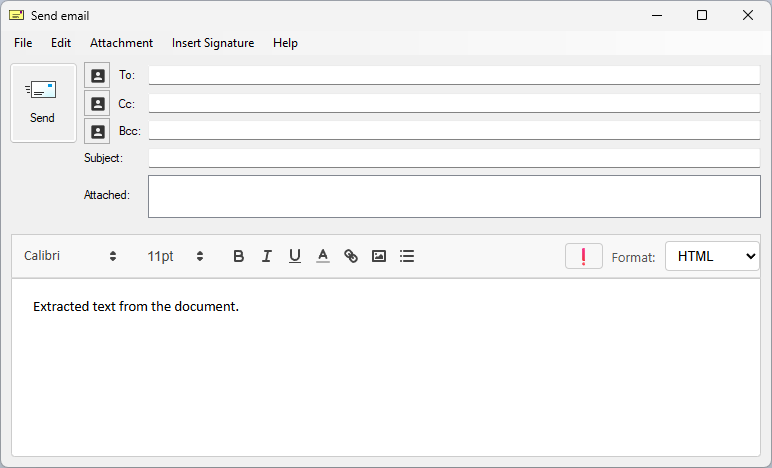Open the File menu
The height and width of the screenshot is (468, 772).
coord(23,43)
